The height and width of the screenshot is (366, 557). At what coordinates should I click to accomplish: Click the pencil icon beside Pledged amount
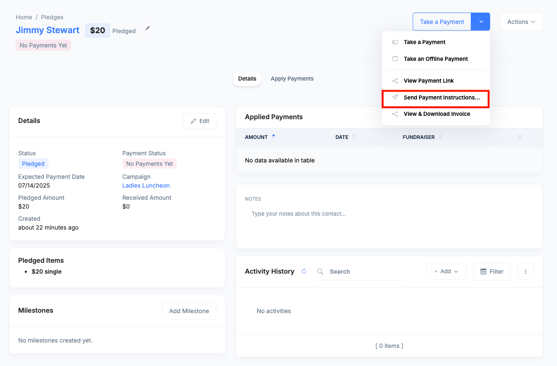point(147,28)
